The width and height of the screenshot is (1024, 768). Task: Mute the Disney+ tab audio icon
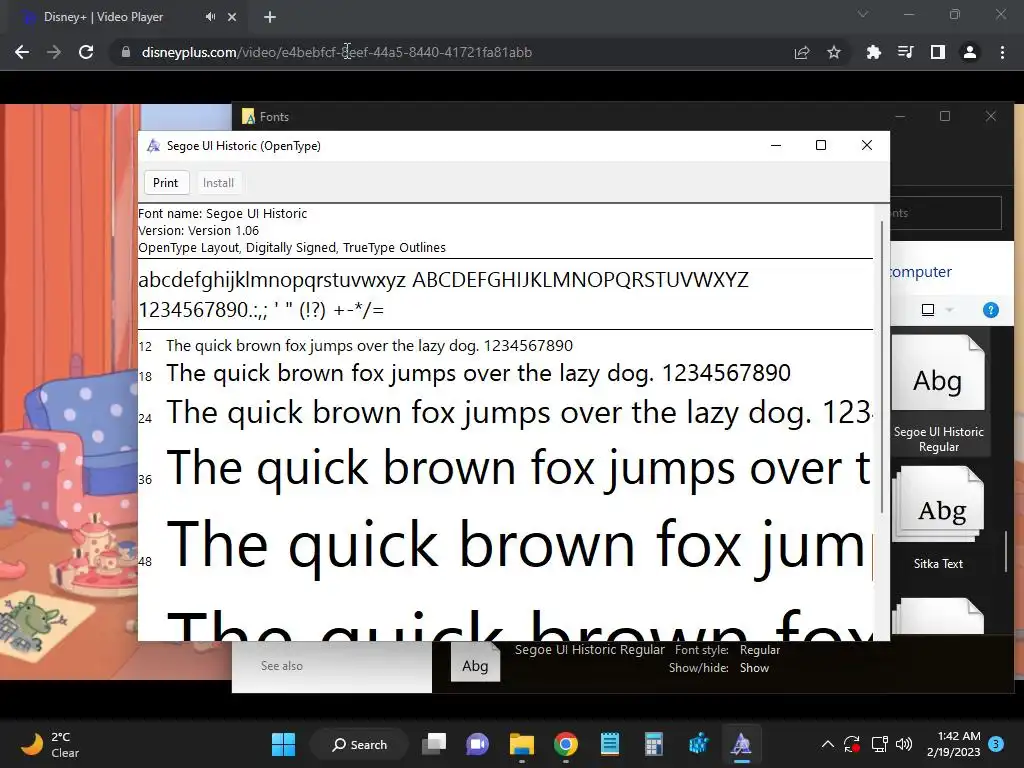[x=210, y=17]
